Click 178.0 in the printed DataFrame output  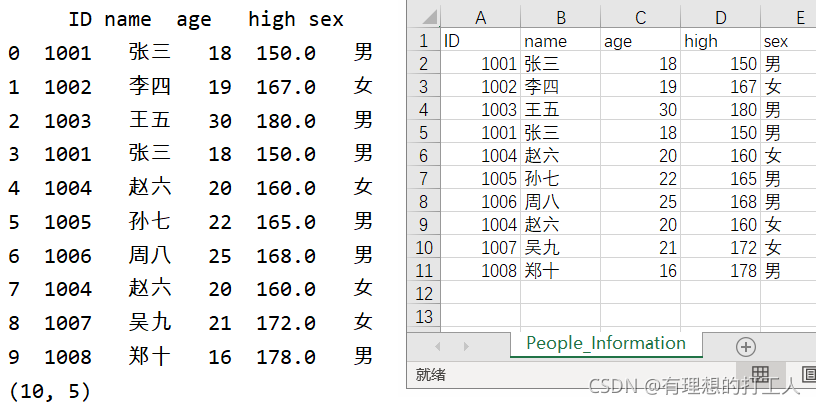pos(286,357)
